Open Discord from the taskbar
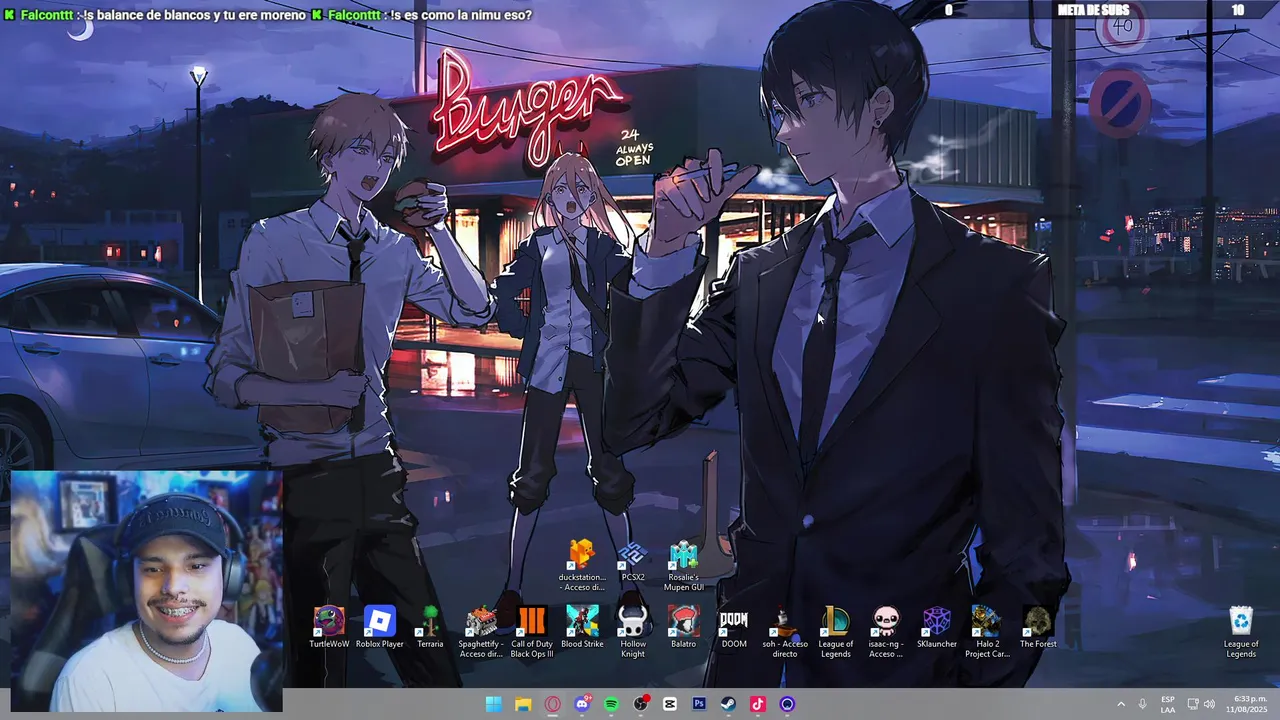 tap(582, 704)
